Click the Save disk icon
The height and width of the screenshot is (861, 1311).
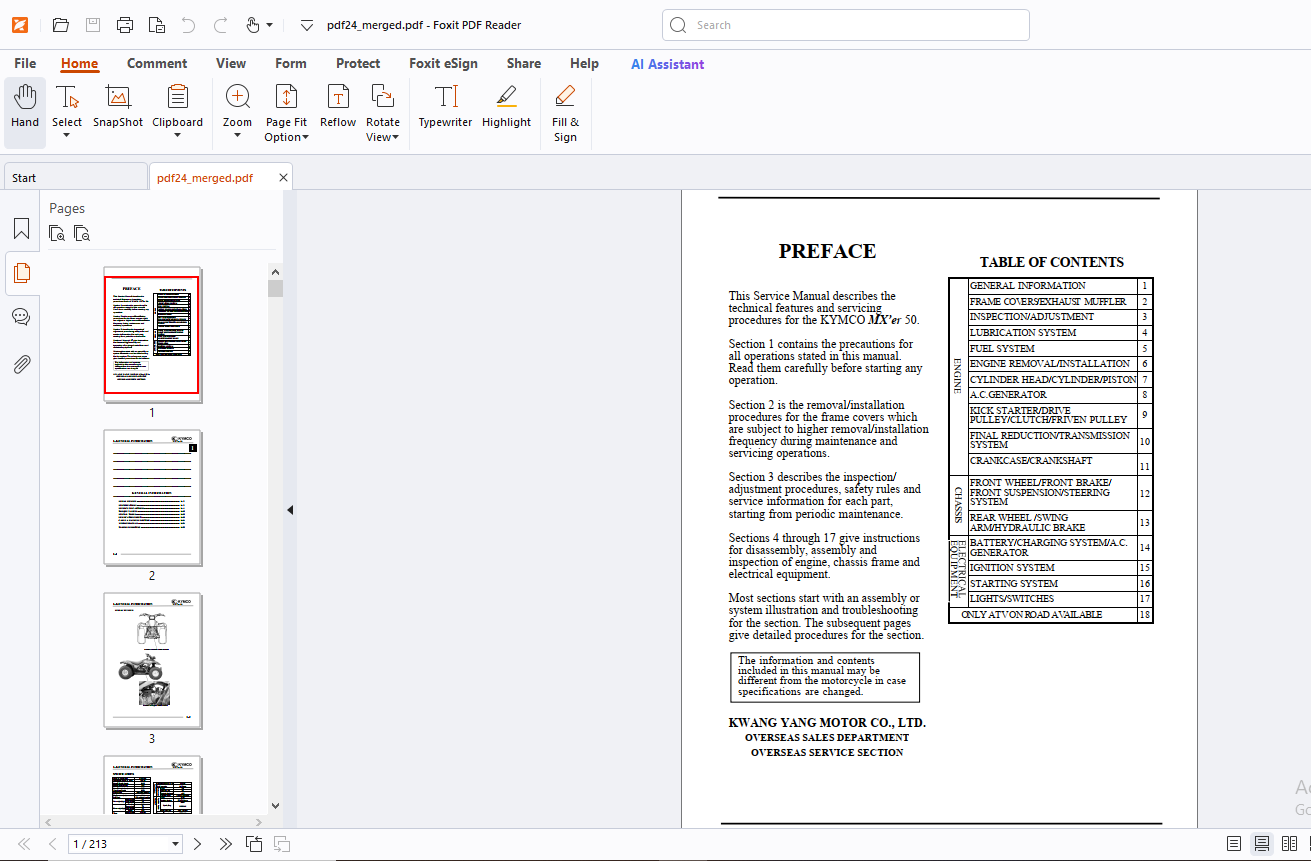click(x=93, y=25)
